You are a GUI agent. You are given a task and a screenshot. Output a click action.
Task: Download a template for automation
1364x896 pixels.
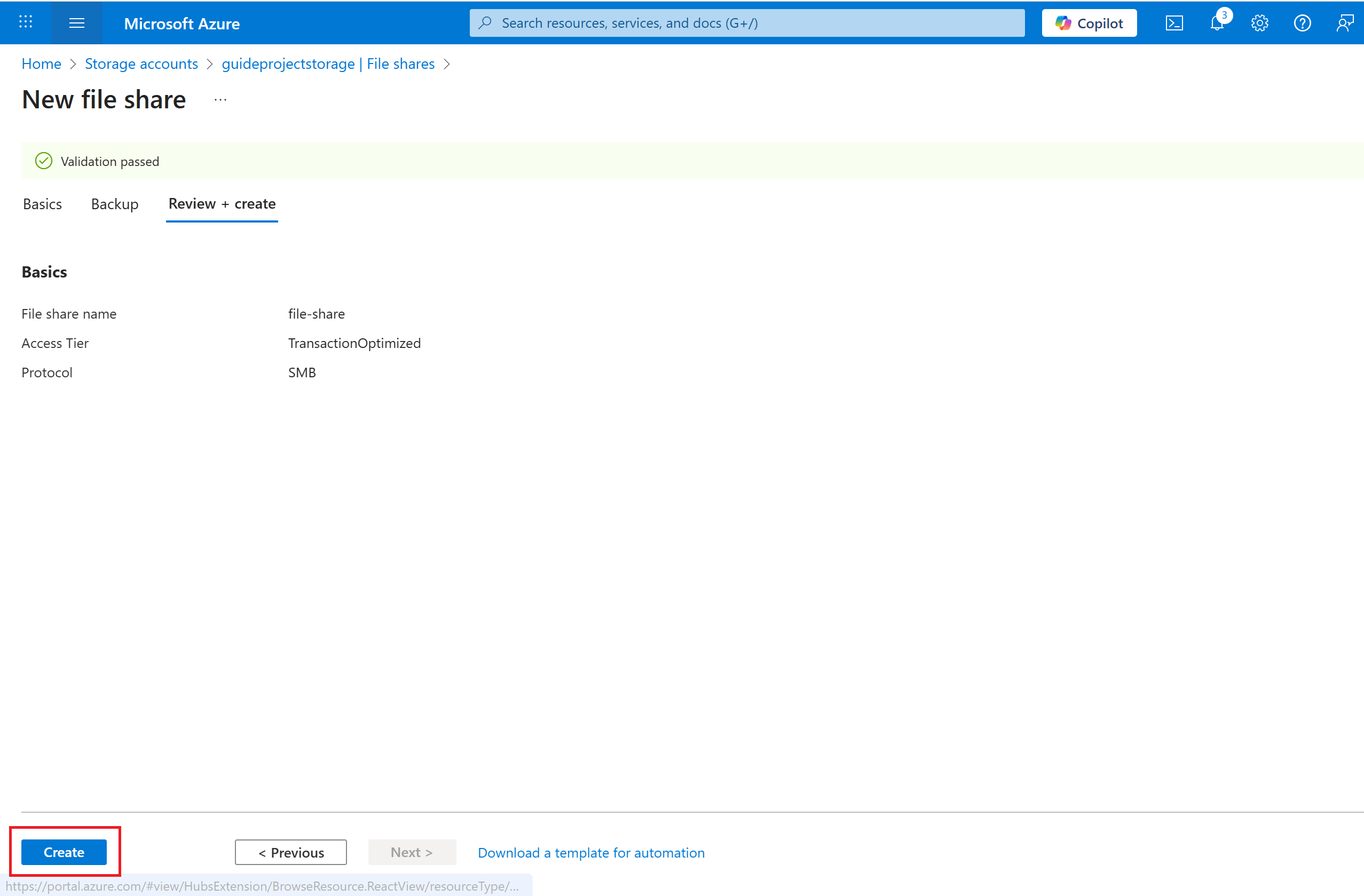click(x=591, y=852)
